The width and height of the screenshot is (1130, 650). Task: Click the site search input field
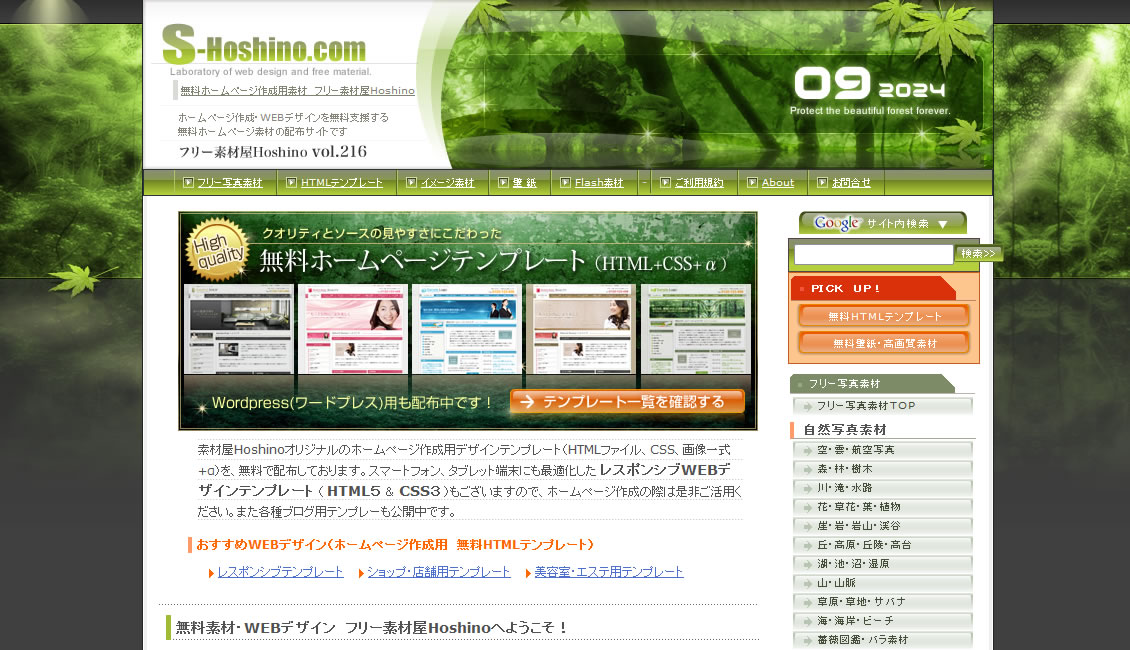click(873, 254)
